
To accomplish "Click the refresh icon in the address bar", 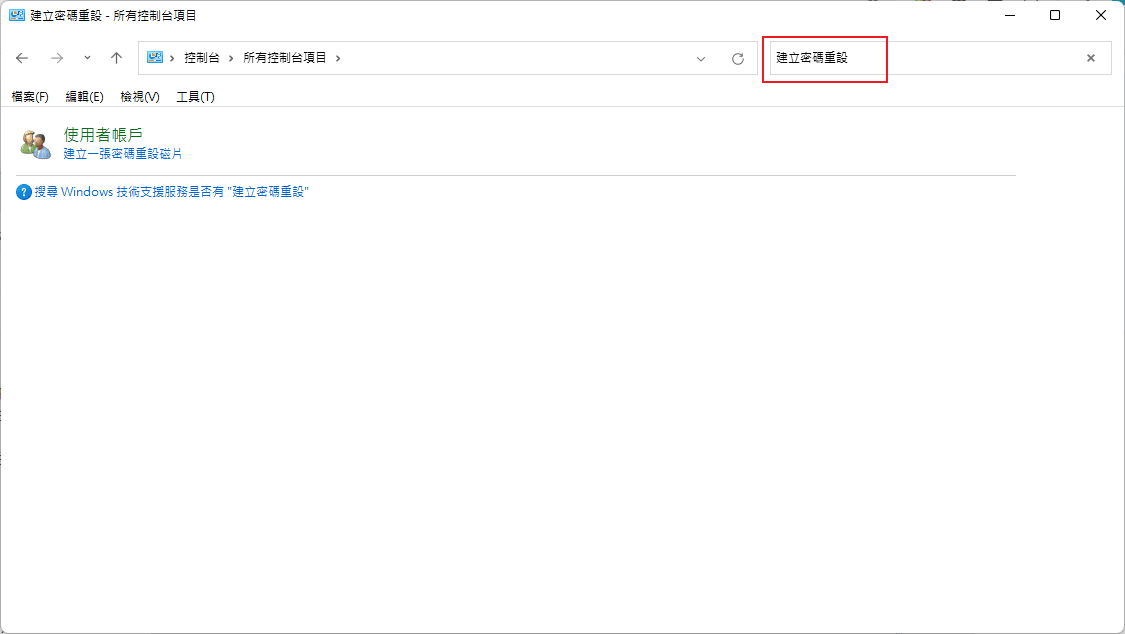I will tap(738, 59).
